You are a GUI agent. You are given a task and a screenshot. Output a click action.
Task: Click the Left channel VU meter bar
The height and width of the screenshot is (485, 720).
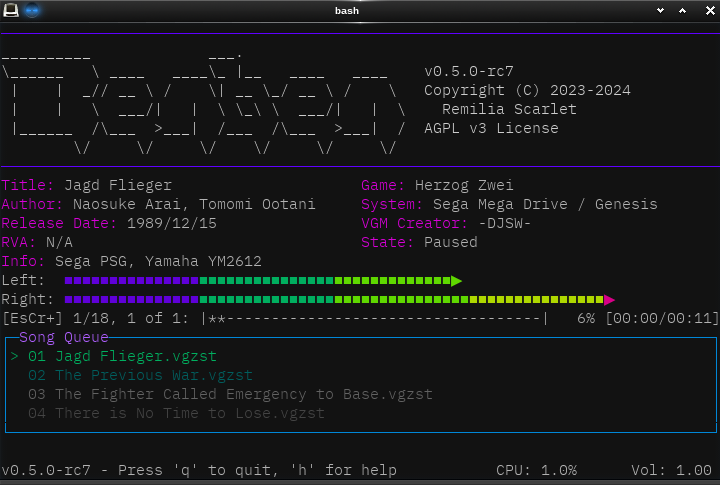pyautogui.click(x=263, y=281)
